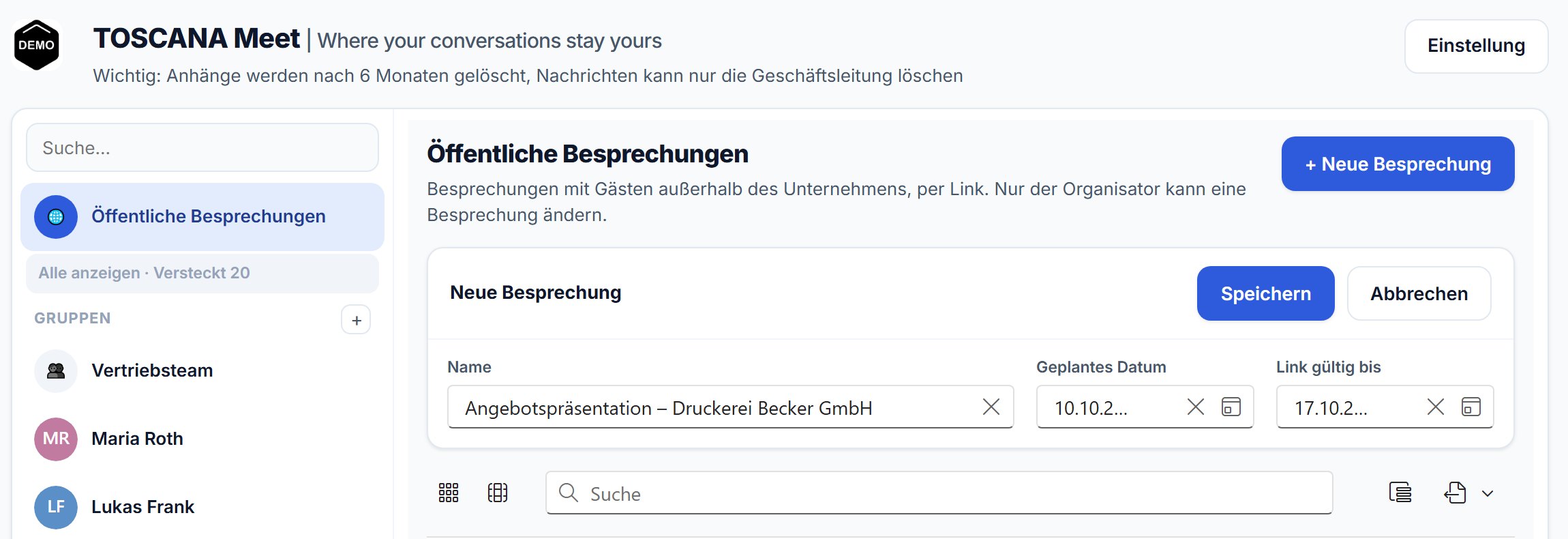Clear the Geplantes Datum value

click(1195, 407)
